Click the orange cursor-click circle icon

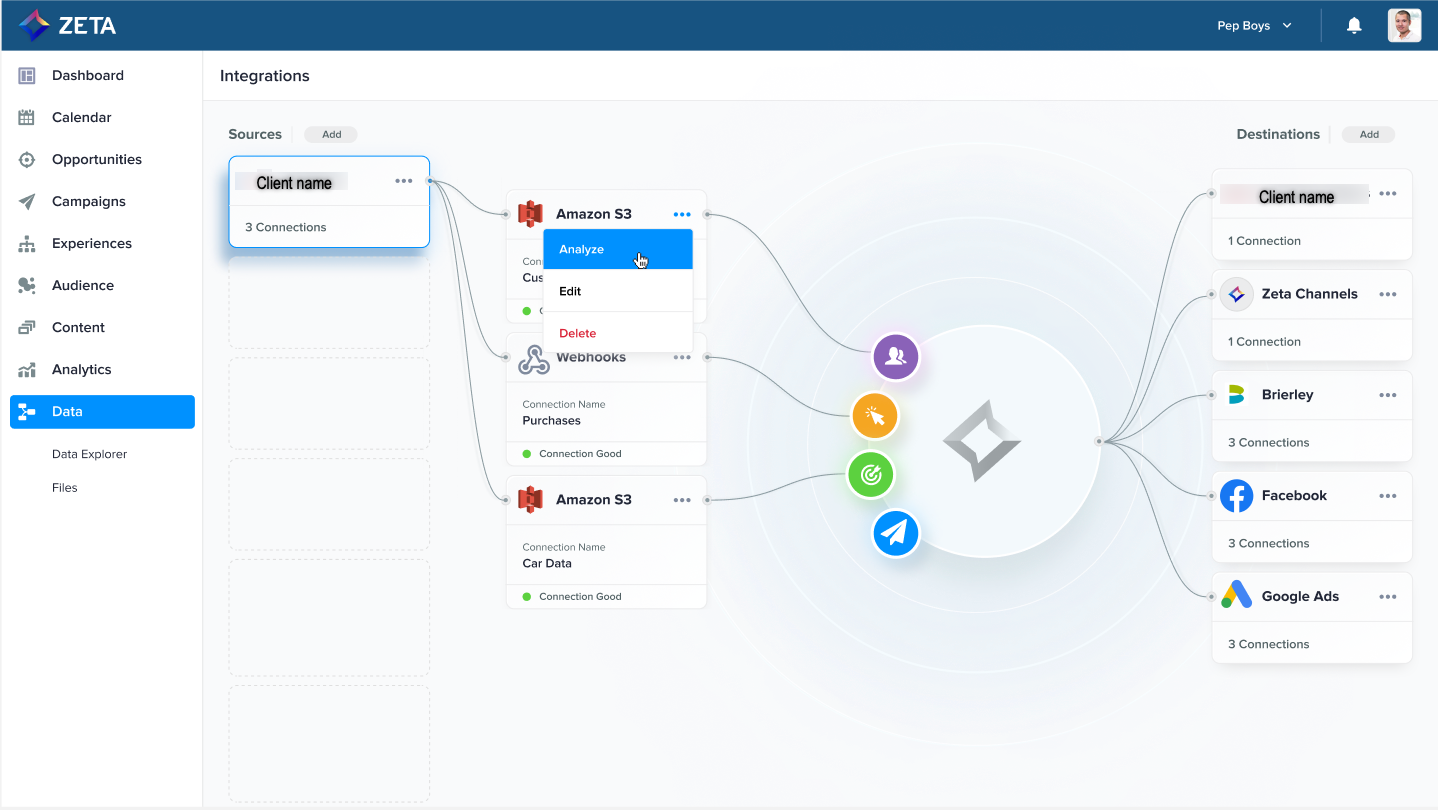pyautogui.click(x=875, y=416)
